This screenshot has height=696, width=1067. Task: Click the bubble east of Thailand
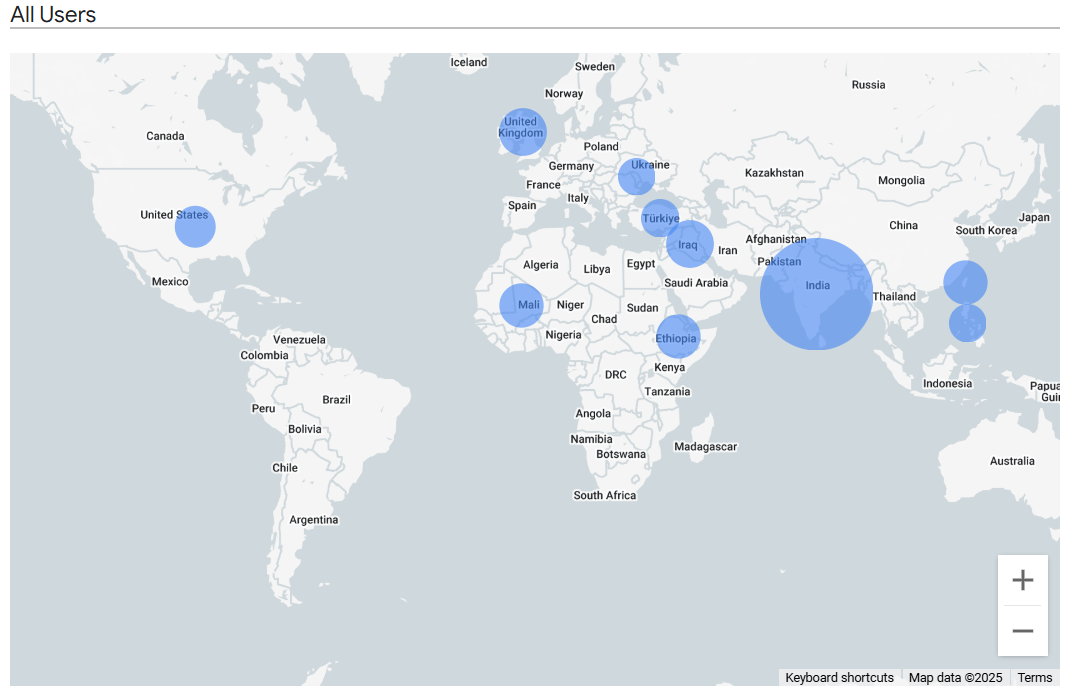click(x=965, y=282)
